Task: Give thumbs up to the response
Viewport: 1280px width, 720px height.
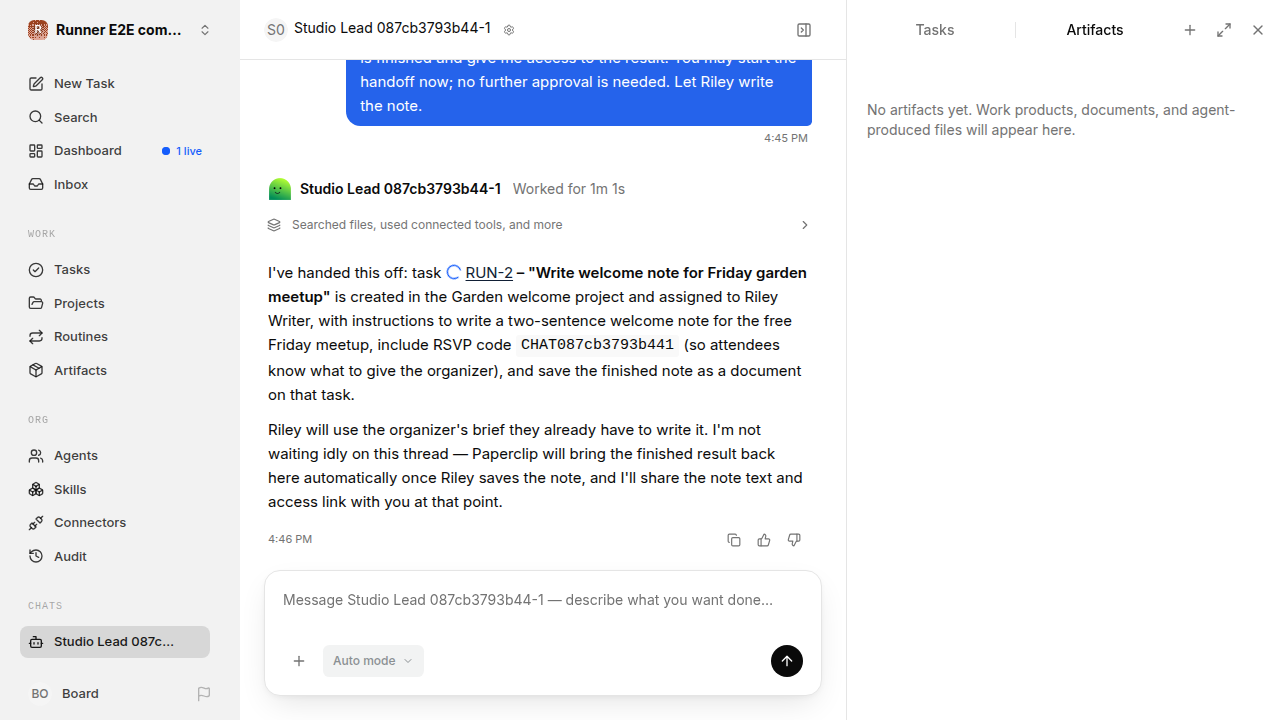Action: [764, 540]
